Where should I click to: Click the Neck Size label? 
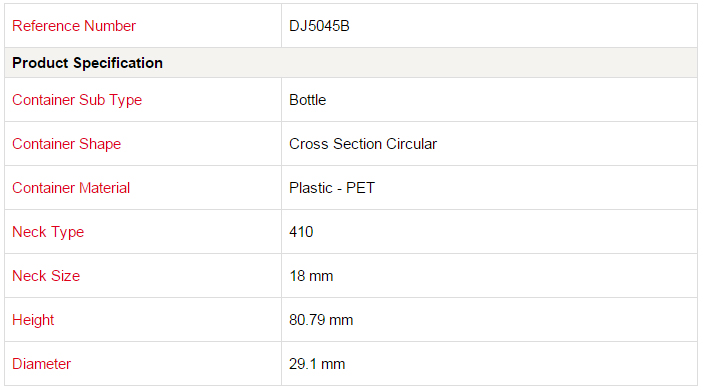point(46,275)
